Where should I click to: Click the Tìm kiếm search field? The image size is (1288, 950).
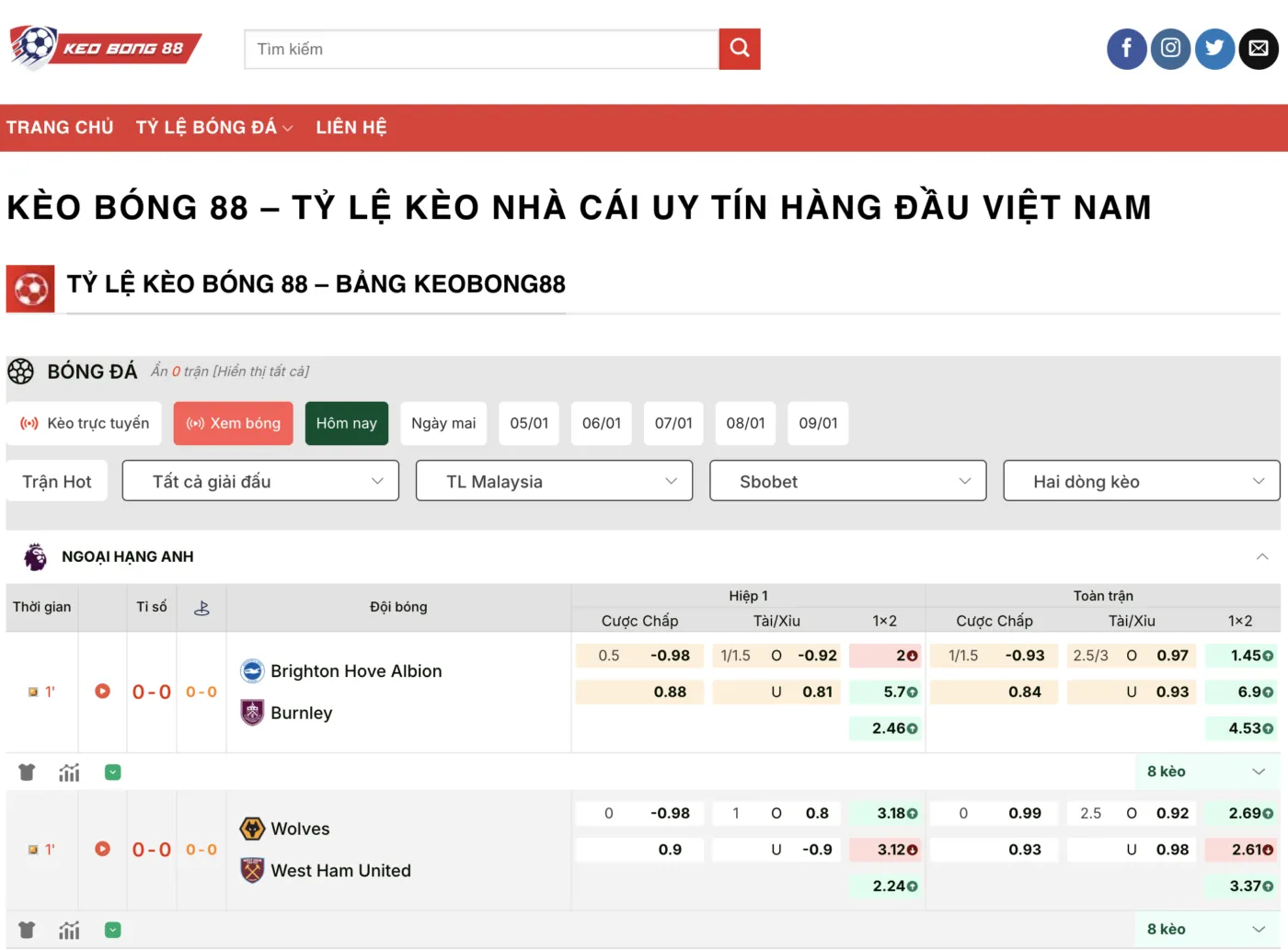tap(481, 50)
